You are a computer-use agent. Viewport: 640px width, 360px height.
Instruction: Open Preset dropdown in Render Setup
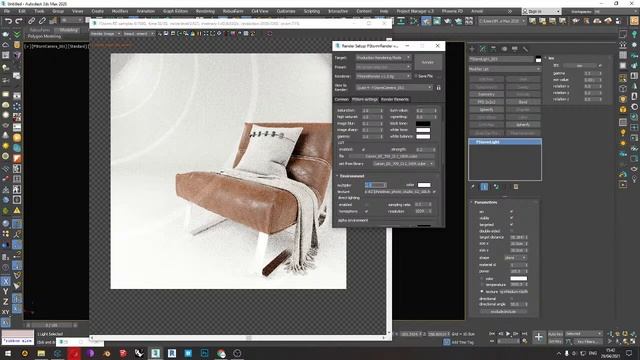(383, 67)
